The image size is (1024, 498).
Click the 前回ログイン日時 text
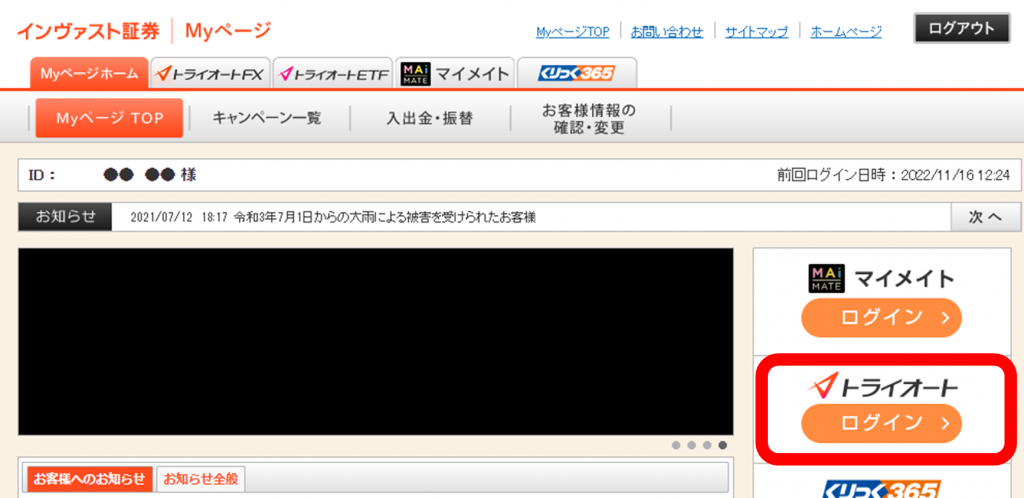[x=893, y=175]
